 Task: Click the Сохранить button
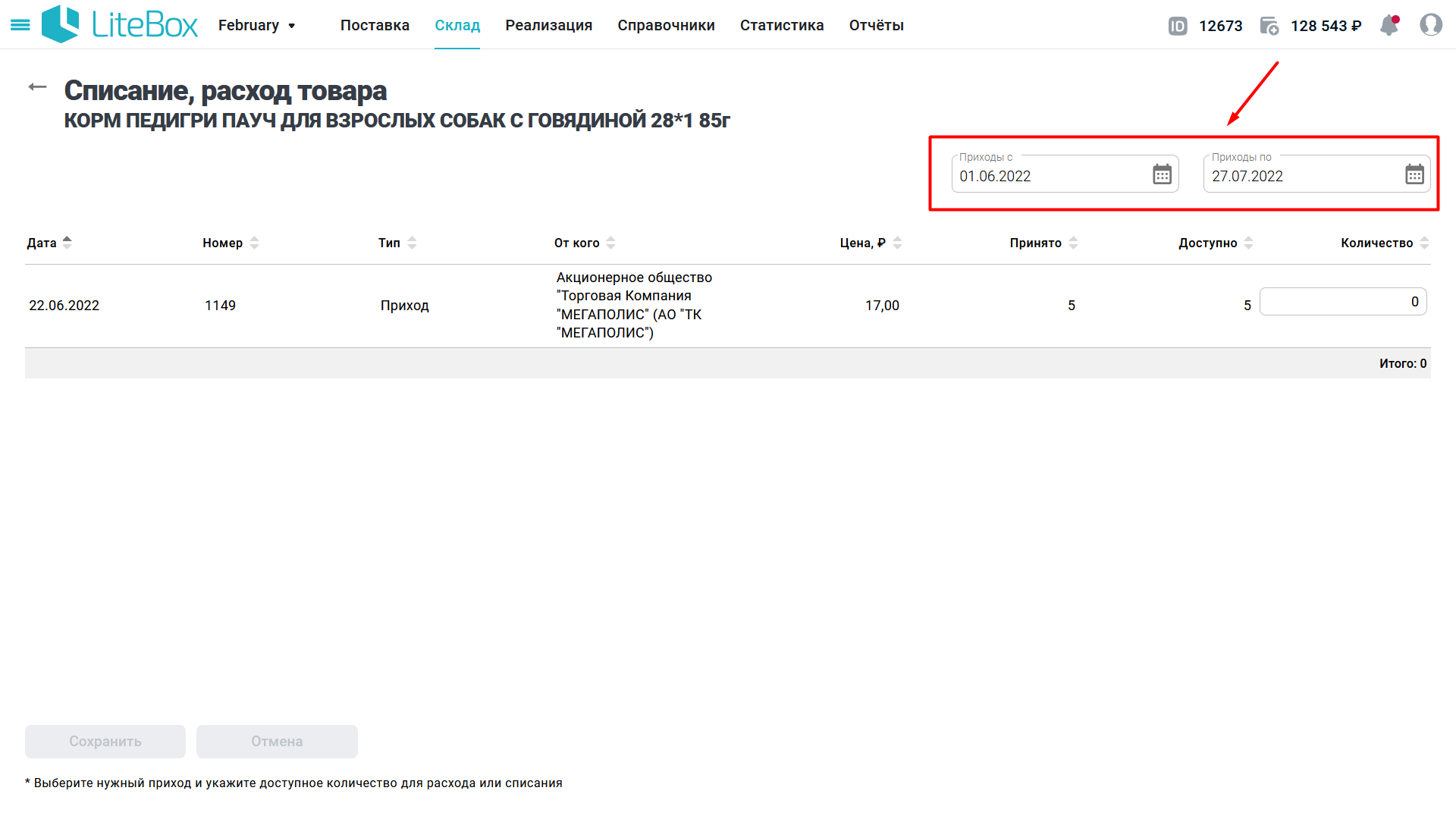point(105,742)
